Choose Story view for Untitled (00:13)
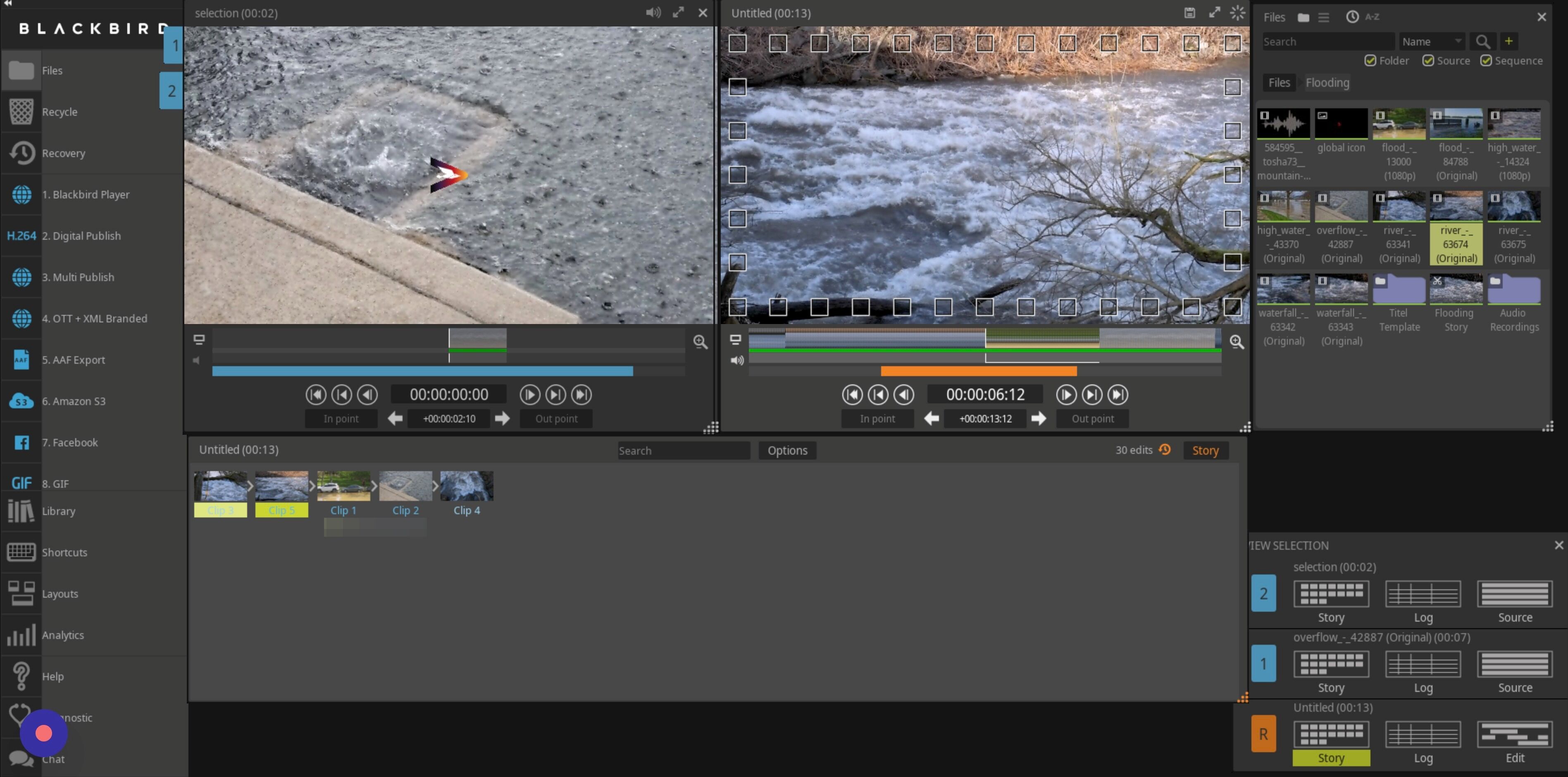This screenshot has width=1568, height=777. [1331, 742]
